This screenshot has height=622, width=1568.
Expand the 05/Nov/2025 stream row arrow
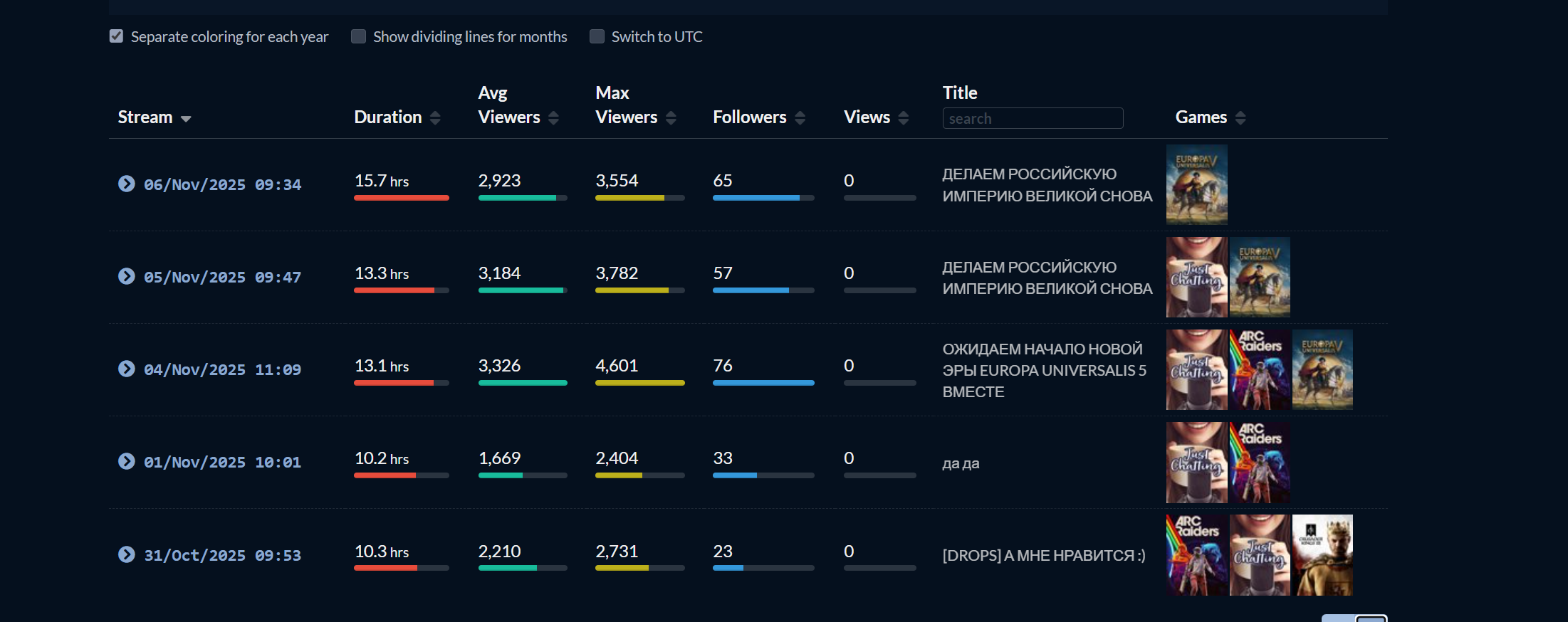pyautogui.click(x=126, y=276)
